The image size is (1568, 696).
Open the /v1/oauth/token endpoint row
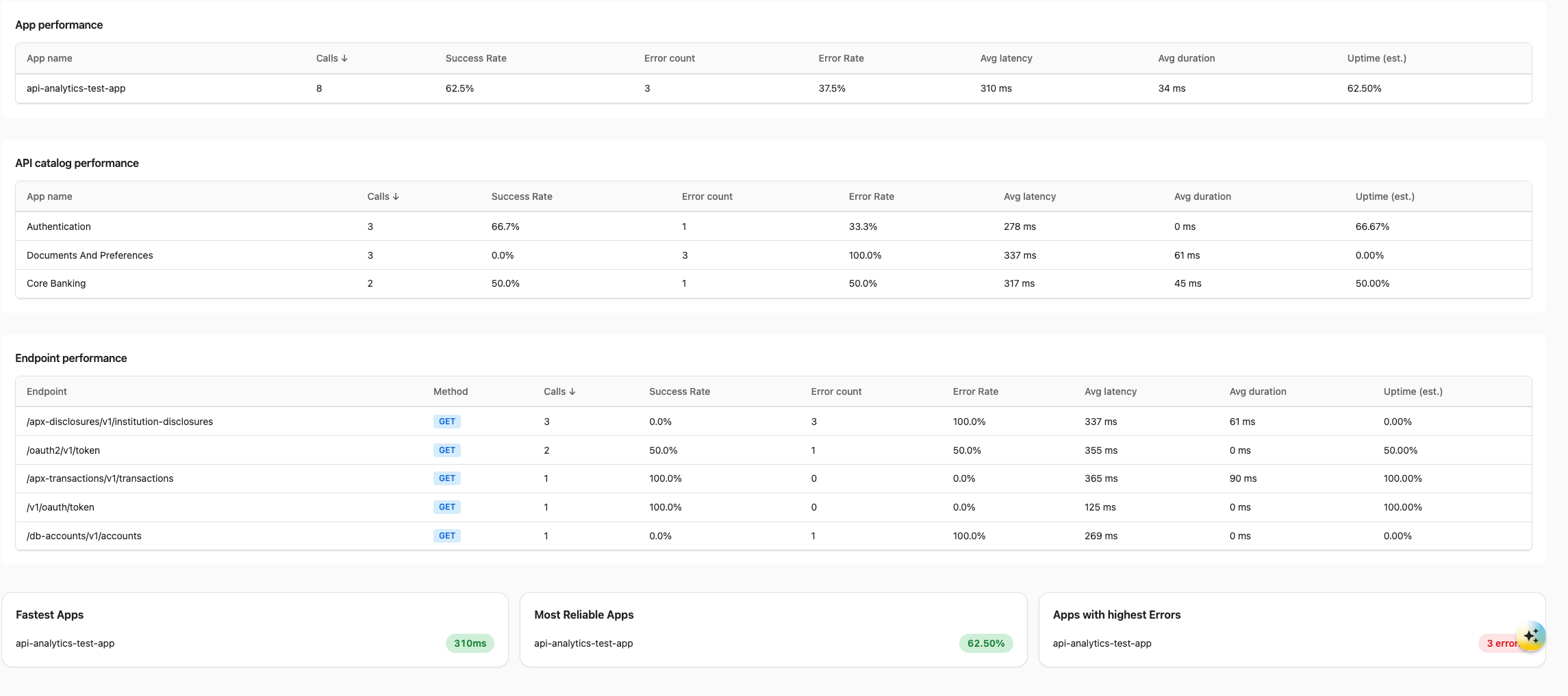(774, 507)
